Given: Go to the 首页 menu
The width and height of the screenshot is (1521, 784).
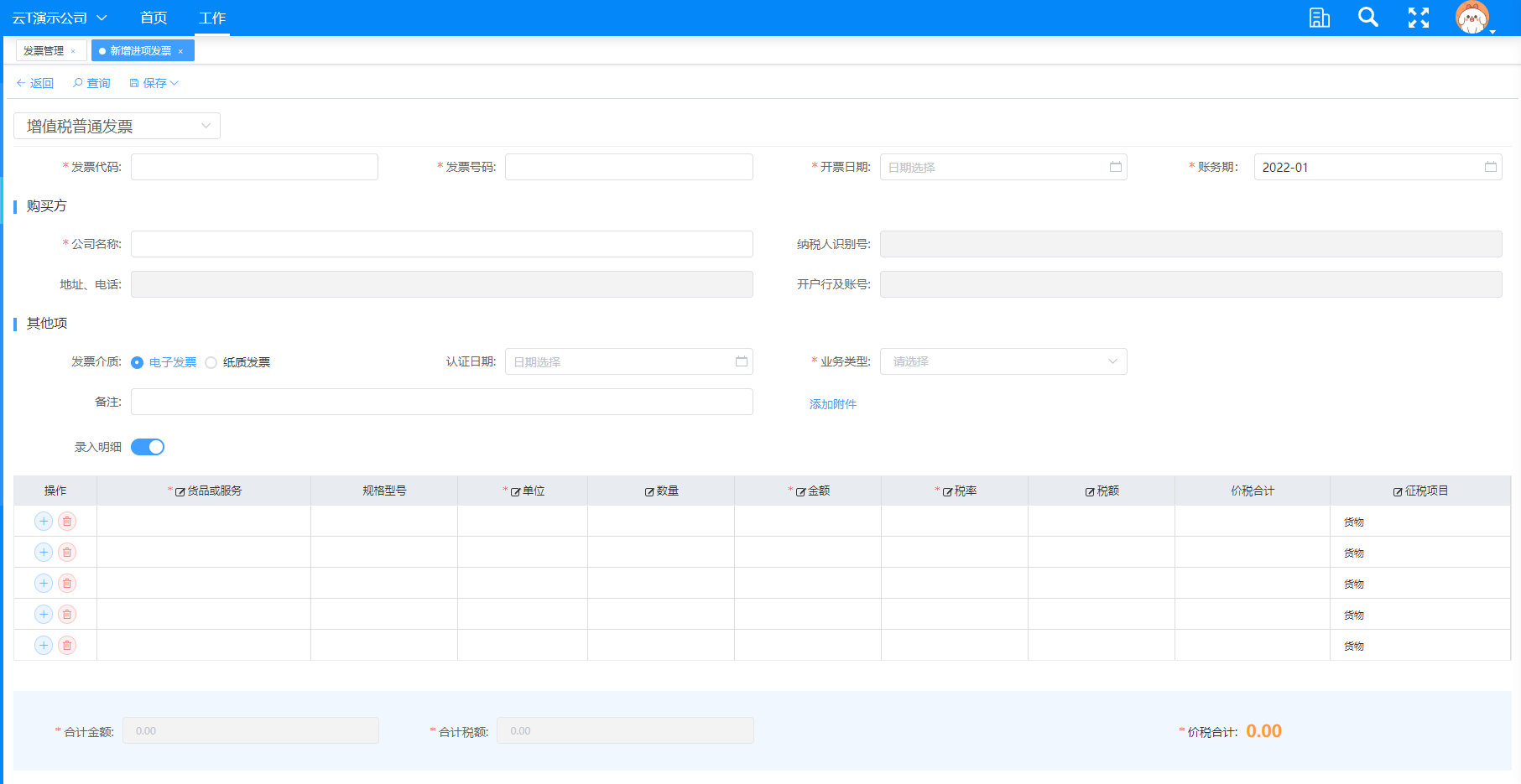Looking at the screenshot, I should 154,18.
